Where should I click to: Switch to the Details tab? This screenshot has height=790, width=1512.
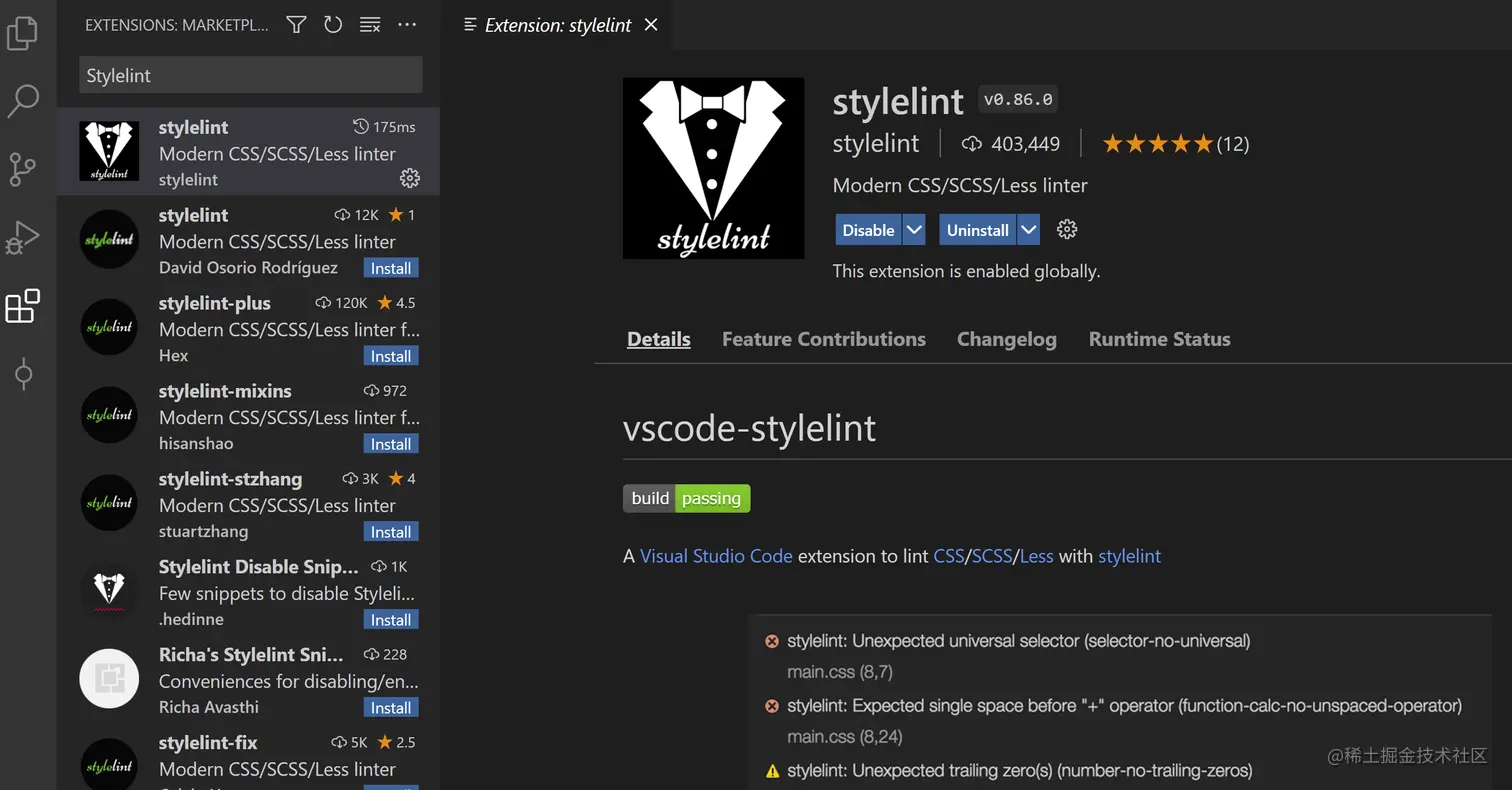pyautogui.click(x=659, y=339)
